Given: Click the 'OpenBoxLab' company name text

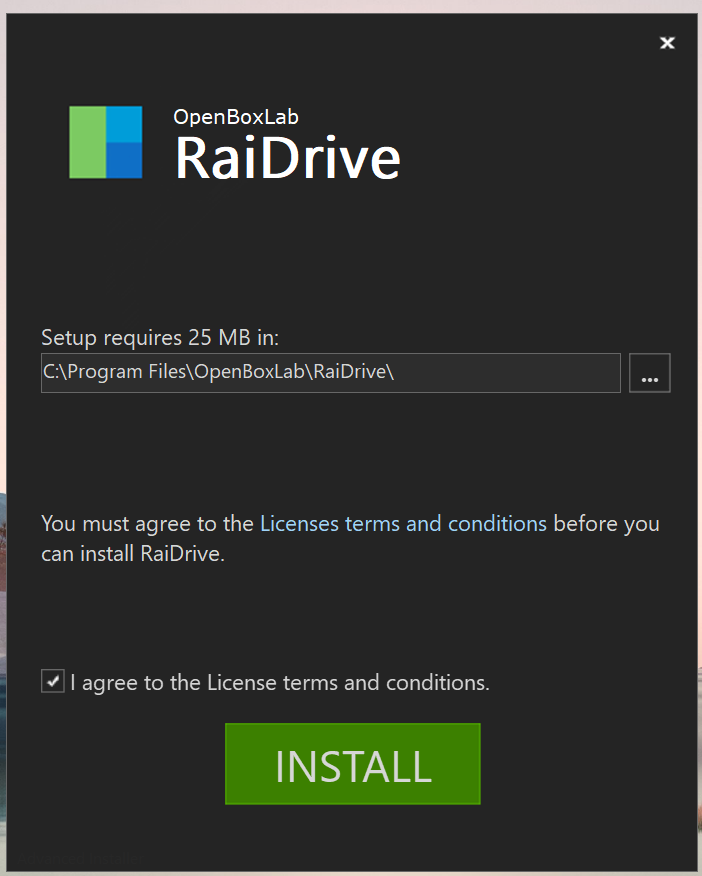Looking at the screenshot, I should [x=236, y=117].
